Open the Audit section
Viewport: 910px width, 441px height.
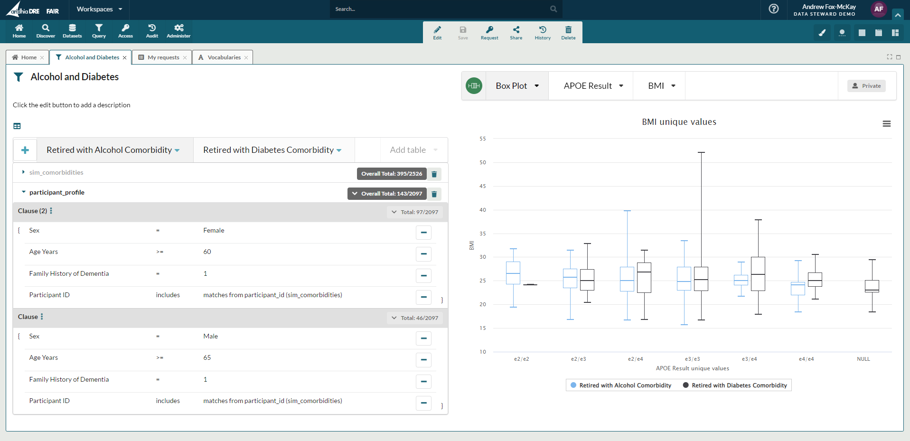click(x=151, y=31)
